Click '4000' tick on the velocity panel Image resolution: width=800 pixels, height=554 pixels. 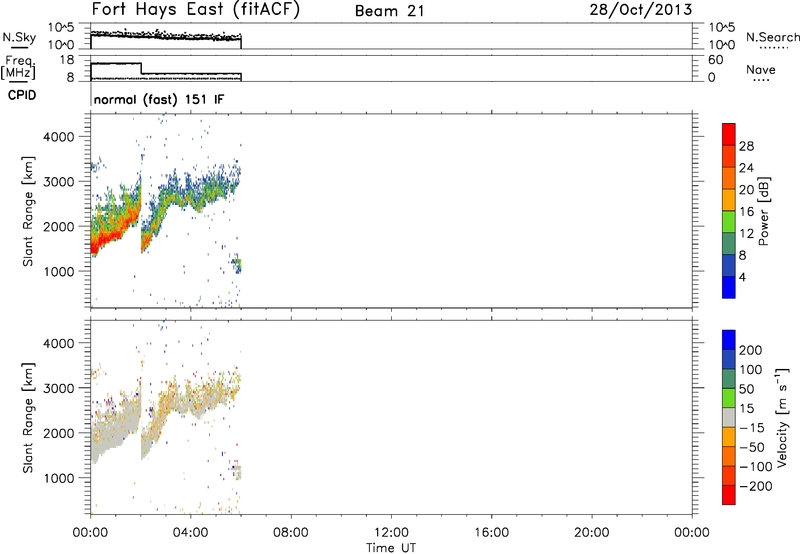point(58,343)
